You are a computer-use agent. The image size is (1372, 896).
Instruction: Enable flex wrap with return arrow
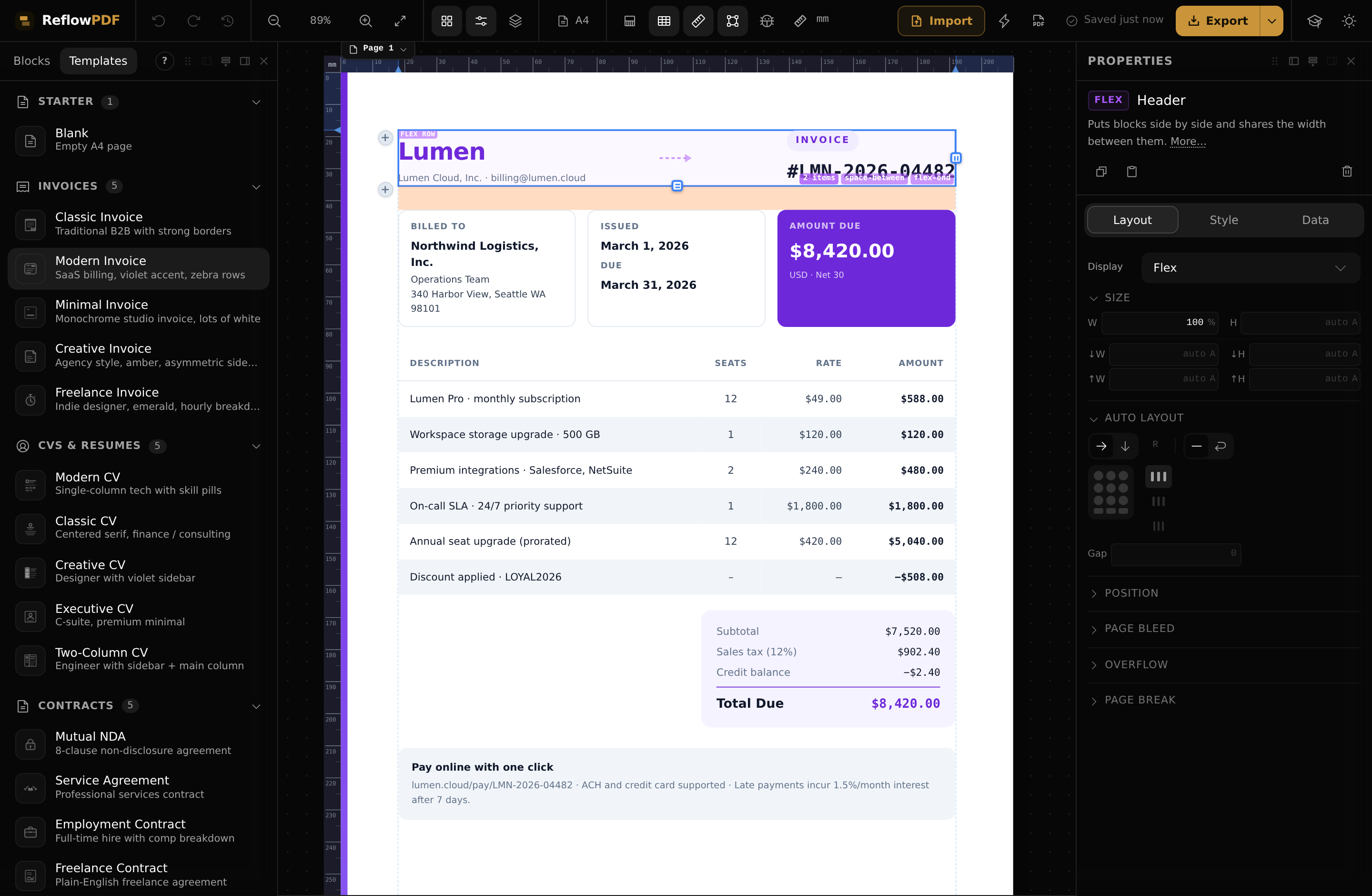coord(1220,446)
